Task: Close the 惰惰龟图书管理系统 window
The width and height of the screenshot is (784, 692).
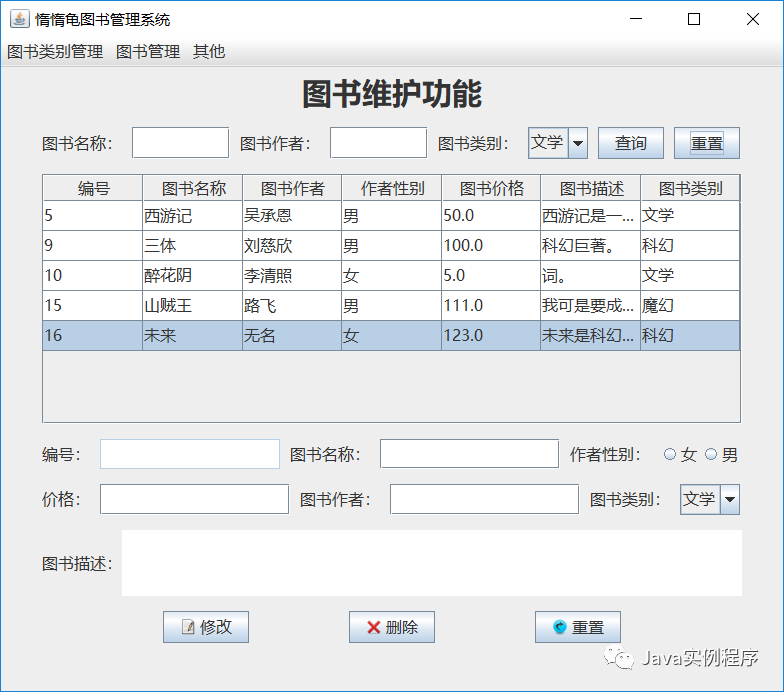Action: point(752,19)
